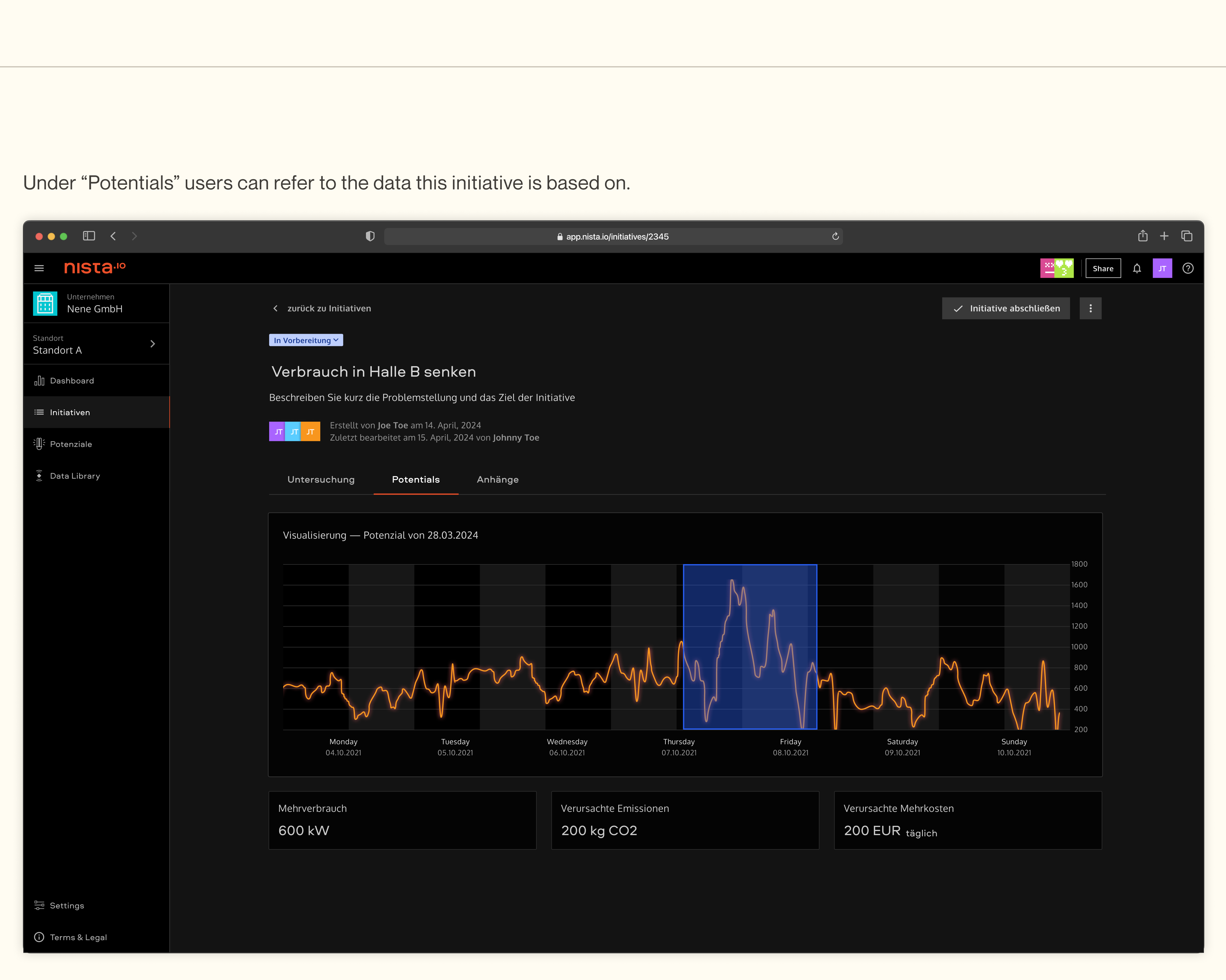Click the purple JT user avatar in header
Screen dimensions: 1226x980
(1162, 268)
